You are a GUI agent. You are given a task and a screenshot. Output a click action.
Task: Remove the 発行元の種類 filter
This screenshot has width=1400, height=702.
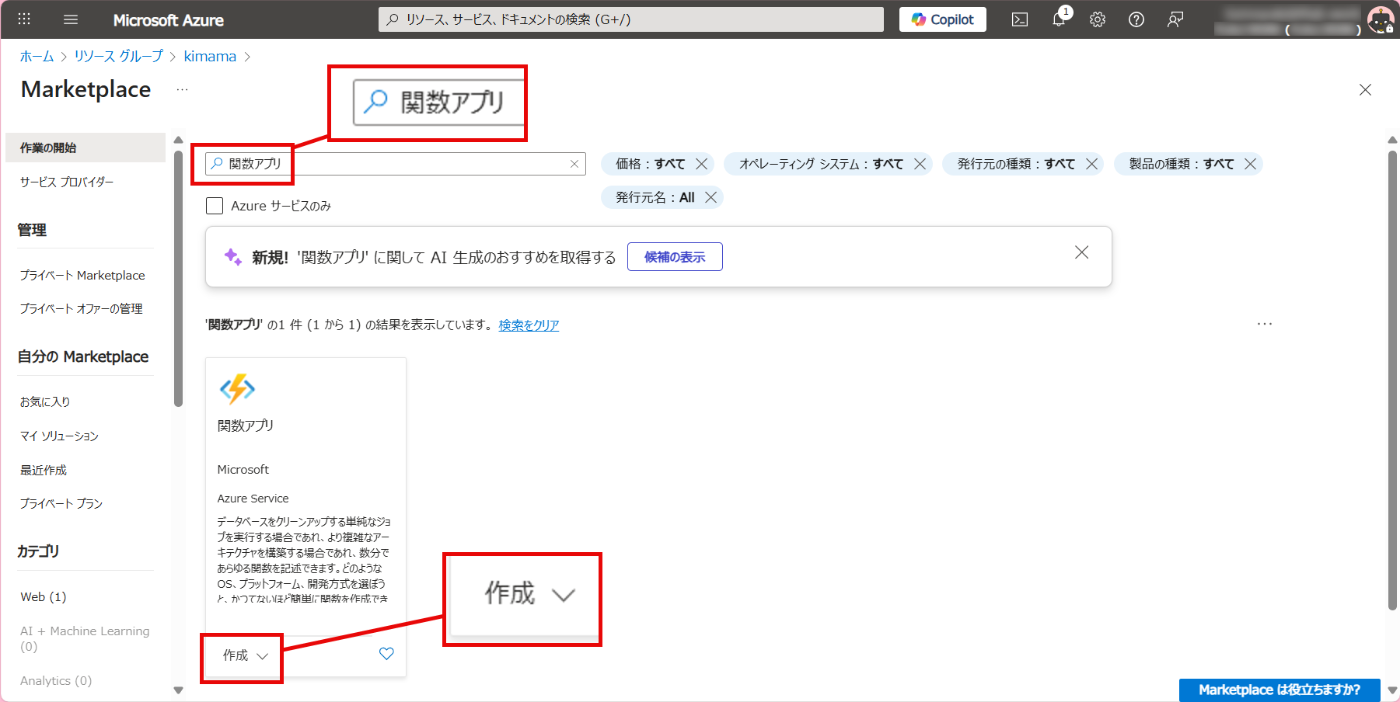[x=1092, y=164]
